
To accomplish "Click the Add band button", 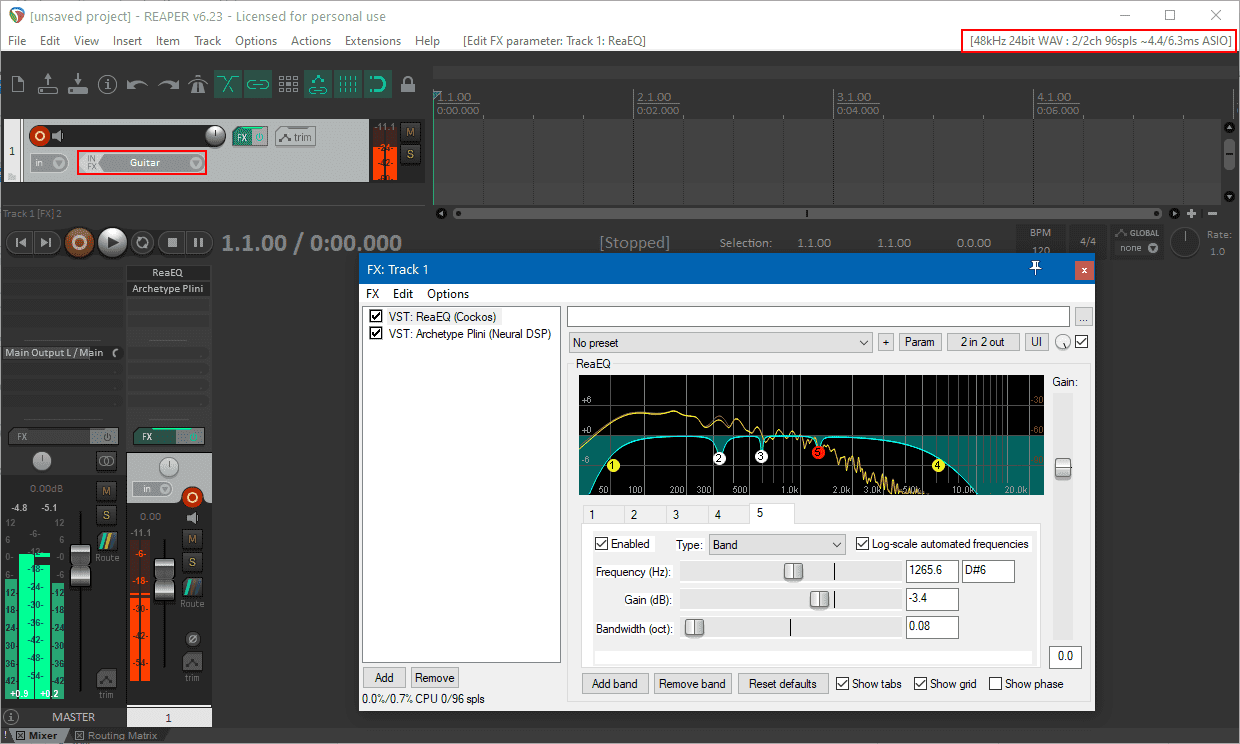I will pyautogui.click(x=615, y=684).
